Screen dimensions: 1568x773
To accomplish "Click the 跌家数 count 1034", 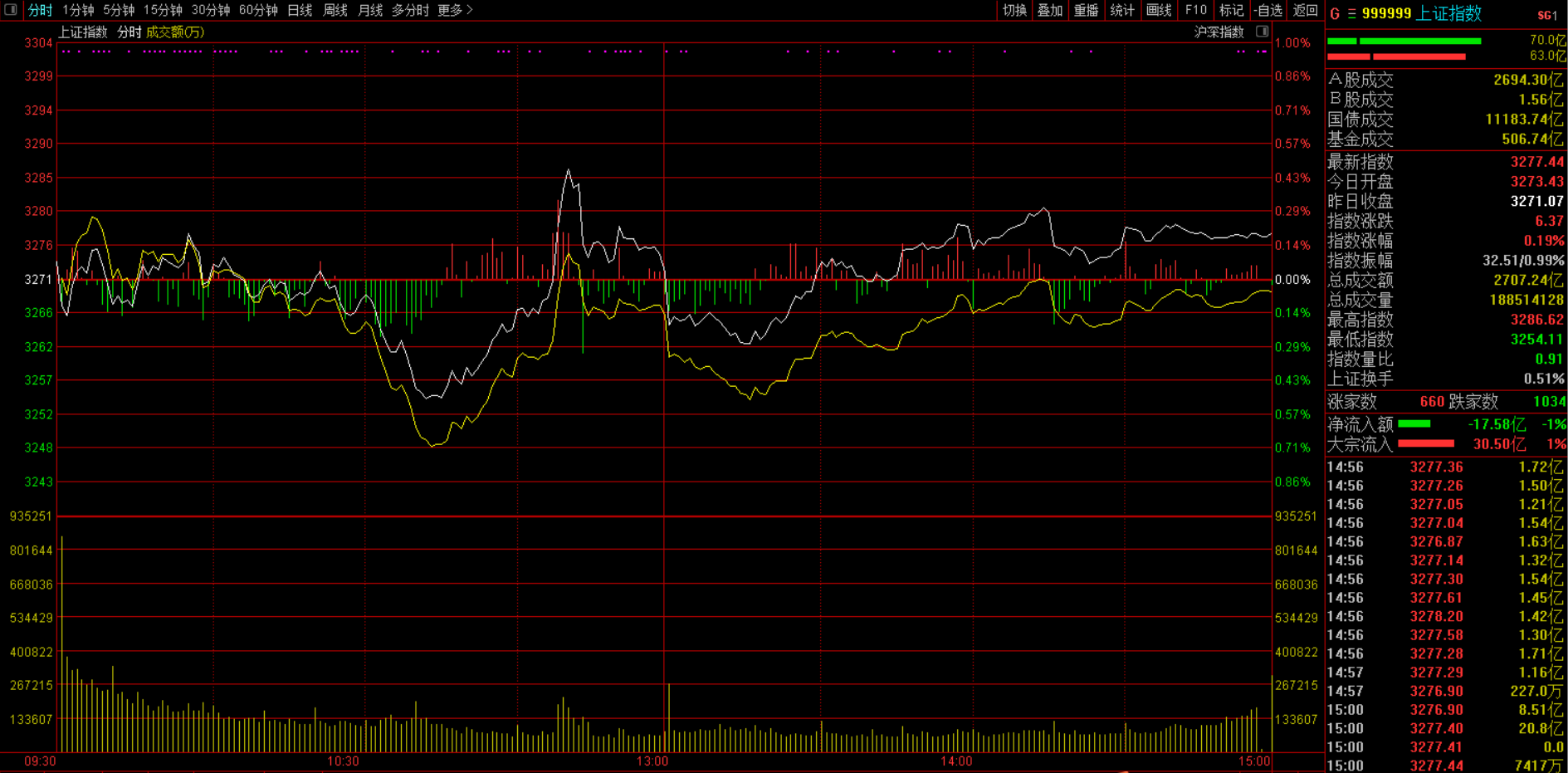I will (1549, 402).
